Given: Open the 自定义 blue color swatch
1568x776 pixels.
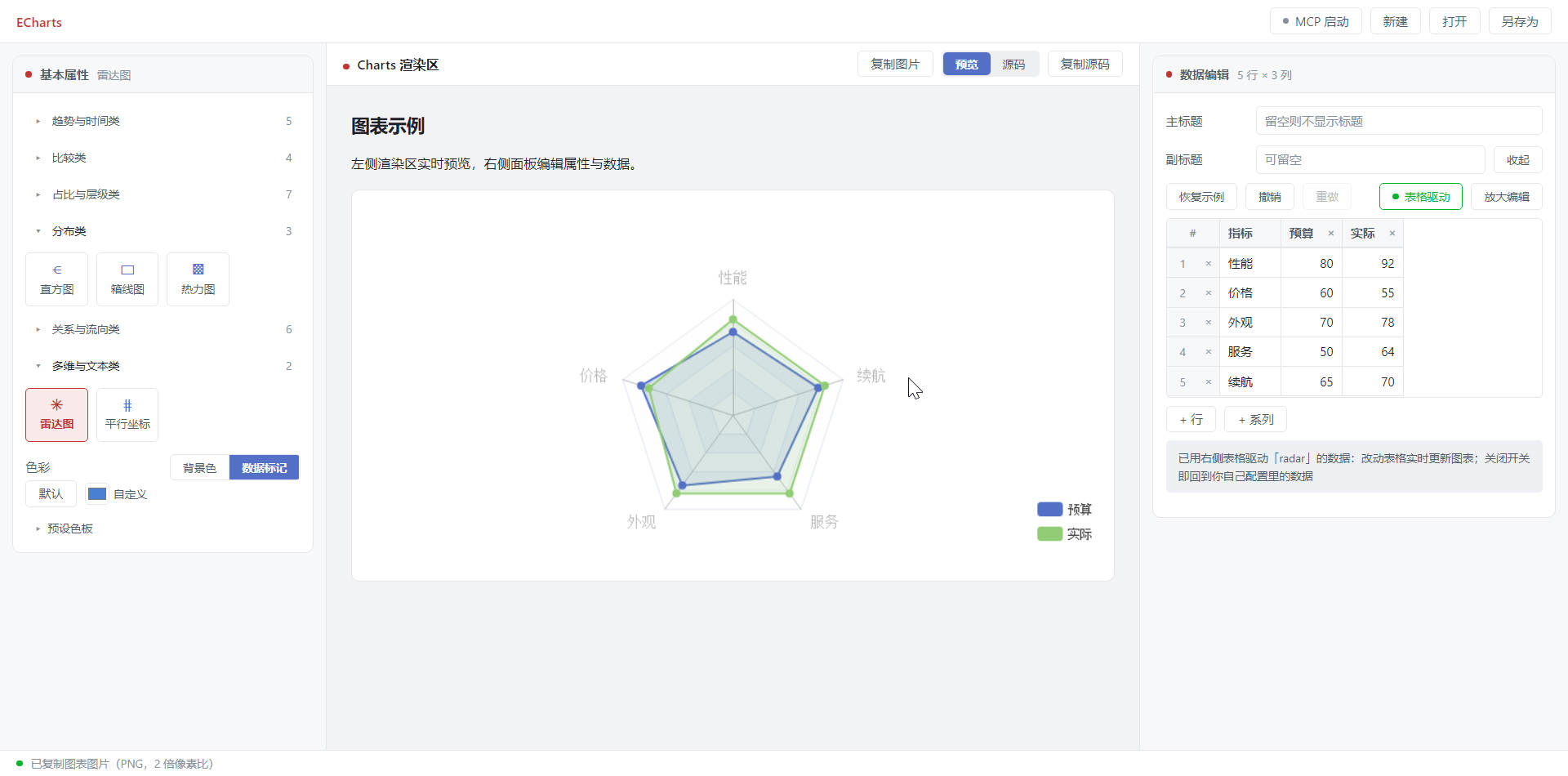Looking at the screenshot, I should coord(96,493).
